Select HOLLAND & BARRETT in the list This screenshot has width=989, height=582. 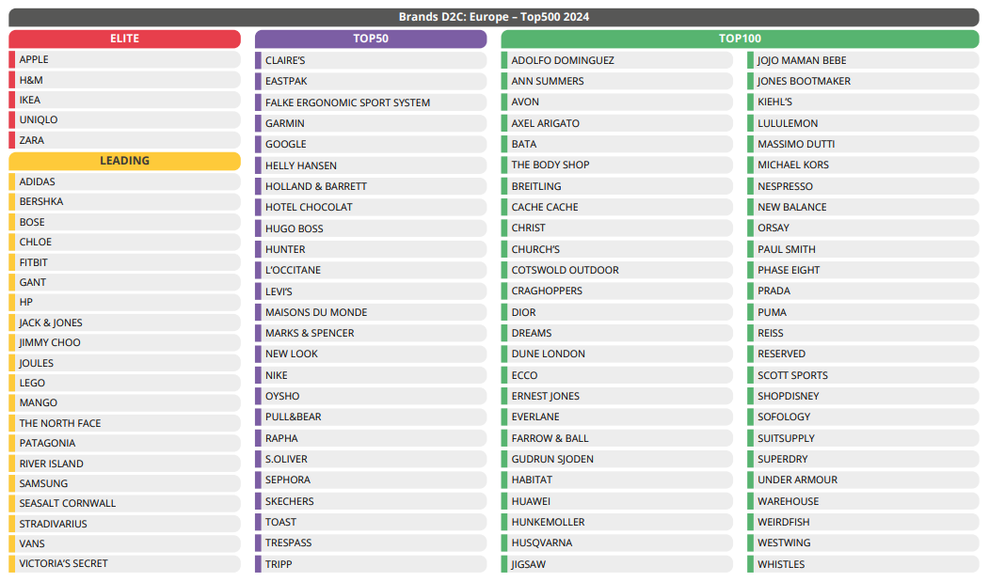[x=371, y=187]
